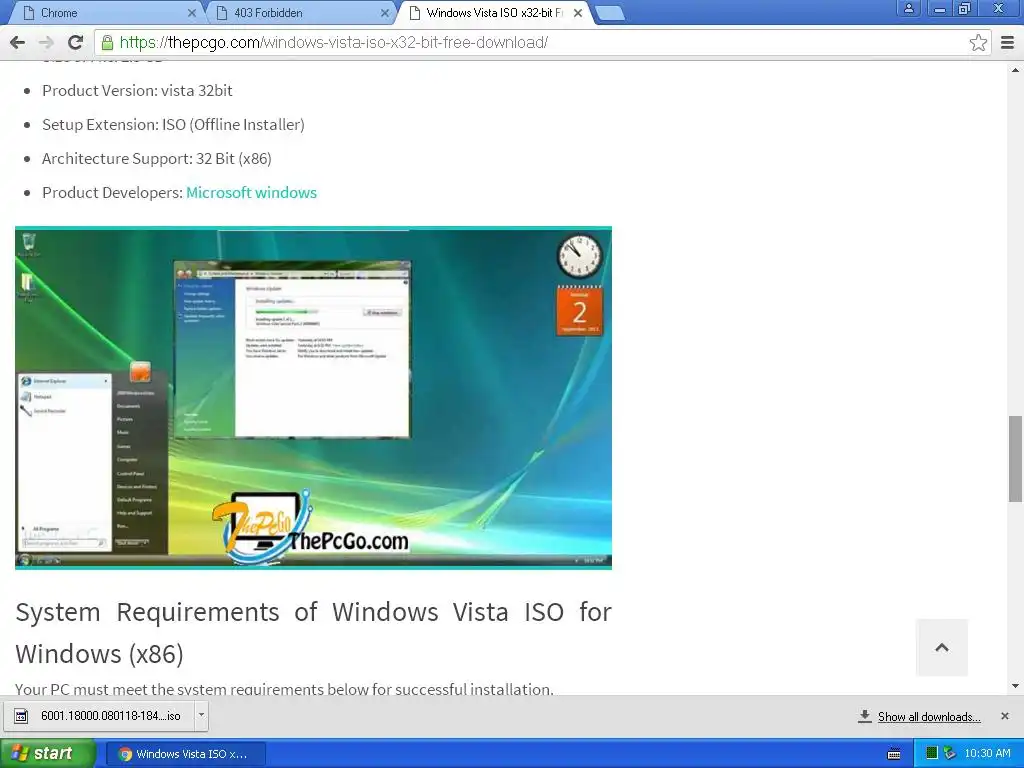Bookmark this page with the star
1024x768 pixels.
coord(978,42)
